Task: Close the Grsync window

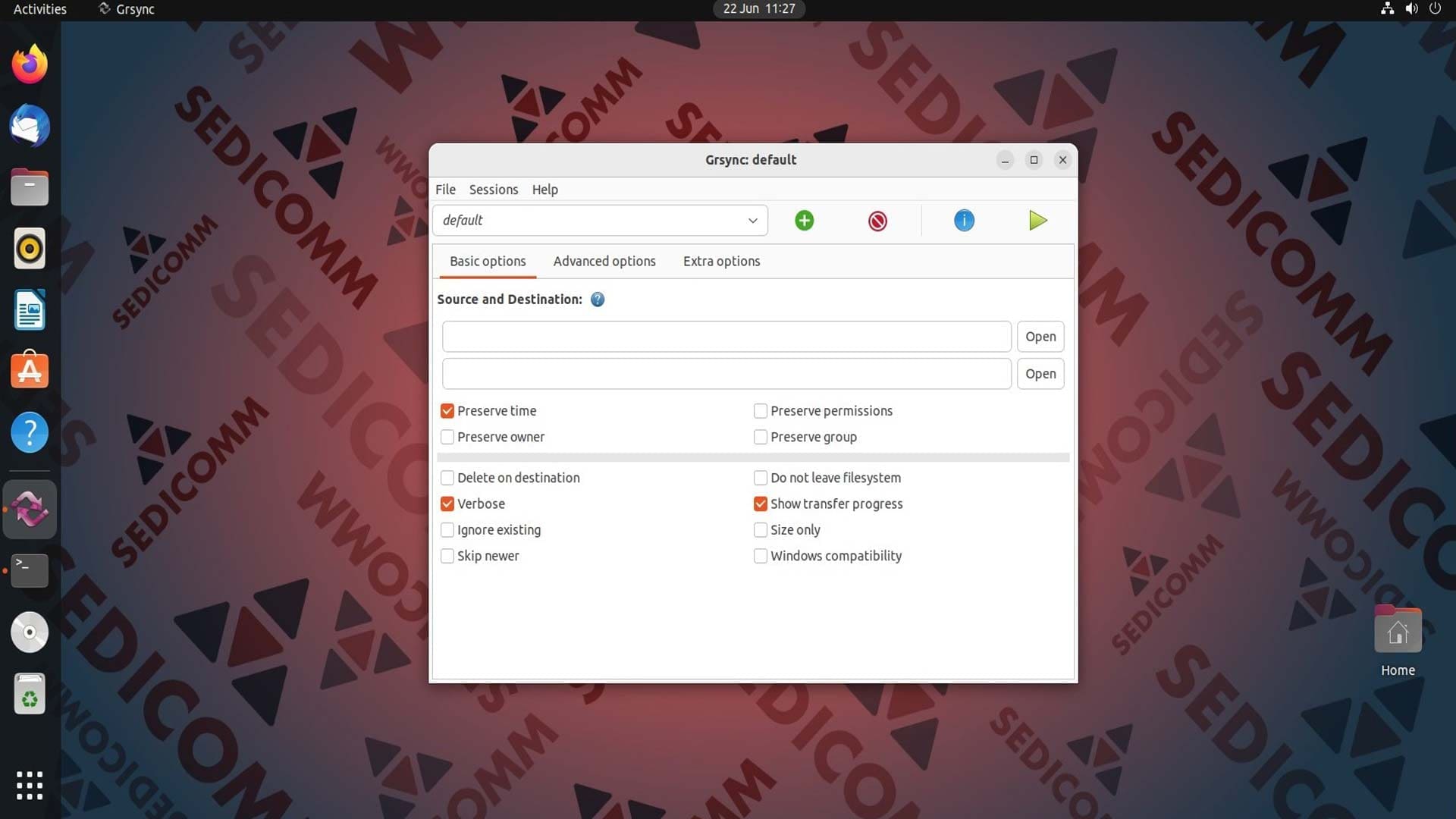Action: point(1062,160)
